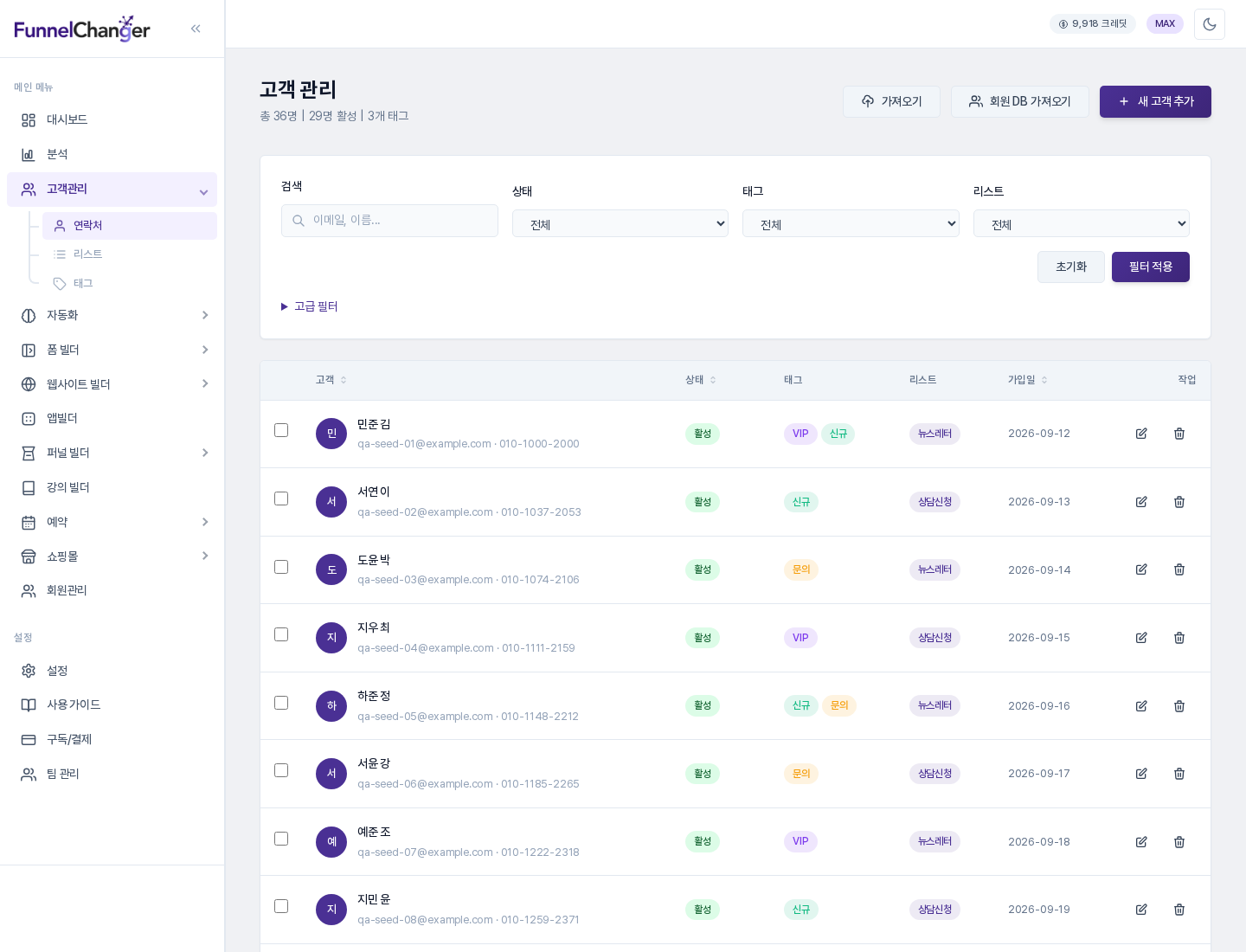Focus the 이메일, 이름 search field

pyautogui.click(x=389, y=221)
